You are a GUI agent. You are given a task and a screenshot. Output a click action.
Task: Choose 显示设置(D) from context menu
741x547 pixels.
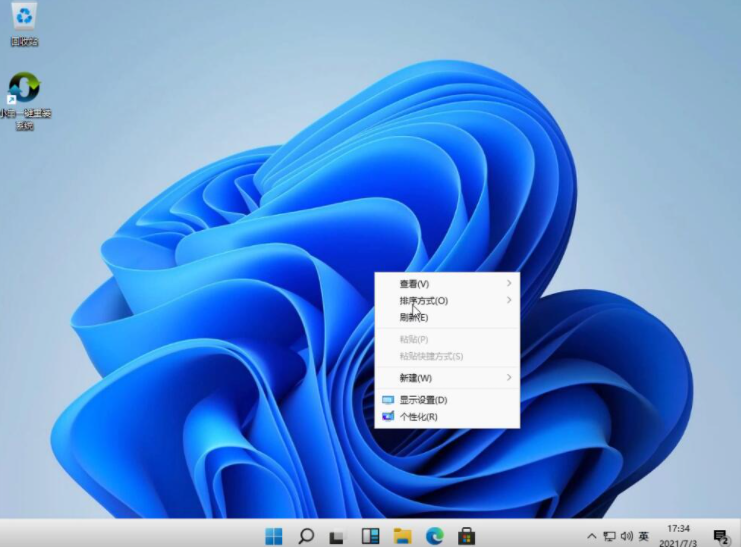pyautogui.click(x=423, y=400)
